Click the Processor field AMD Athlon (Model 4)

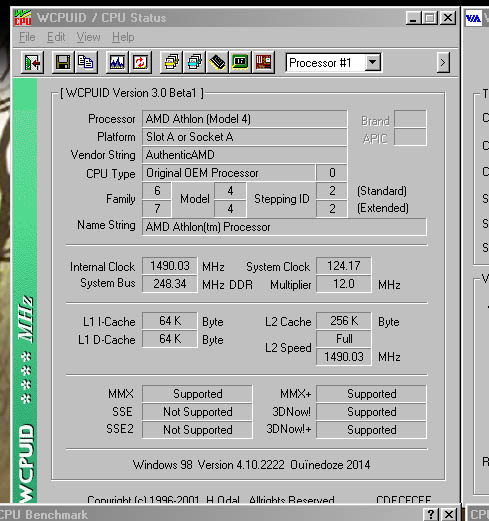pyautogui.click(x=245, y=119)
